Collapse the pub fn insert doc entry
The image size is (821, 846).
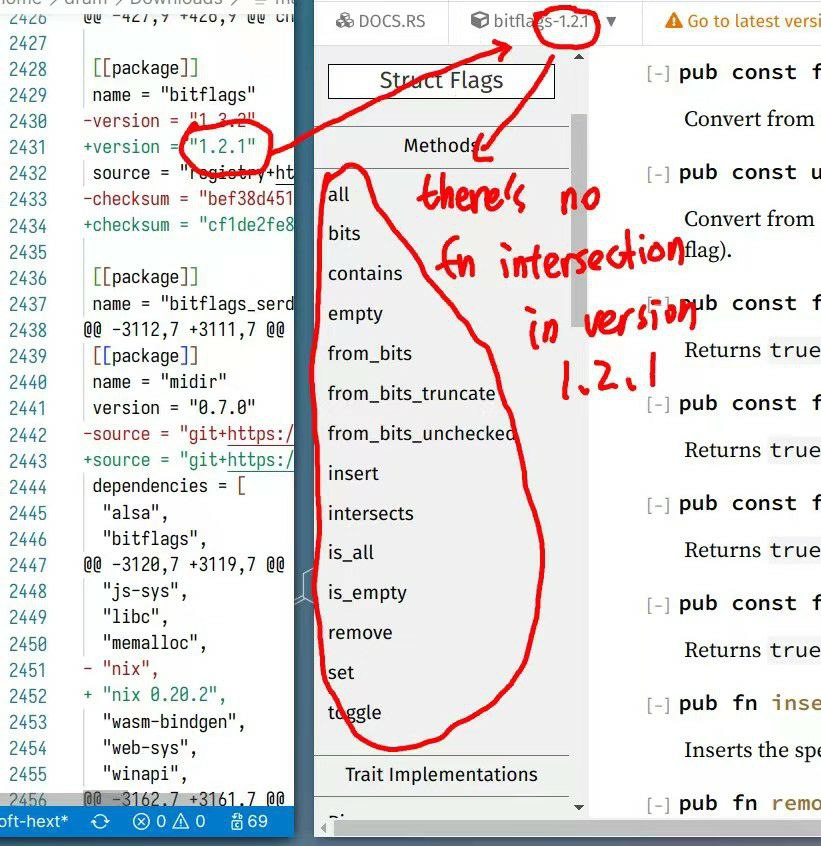point(659,704)
